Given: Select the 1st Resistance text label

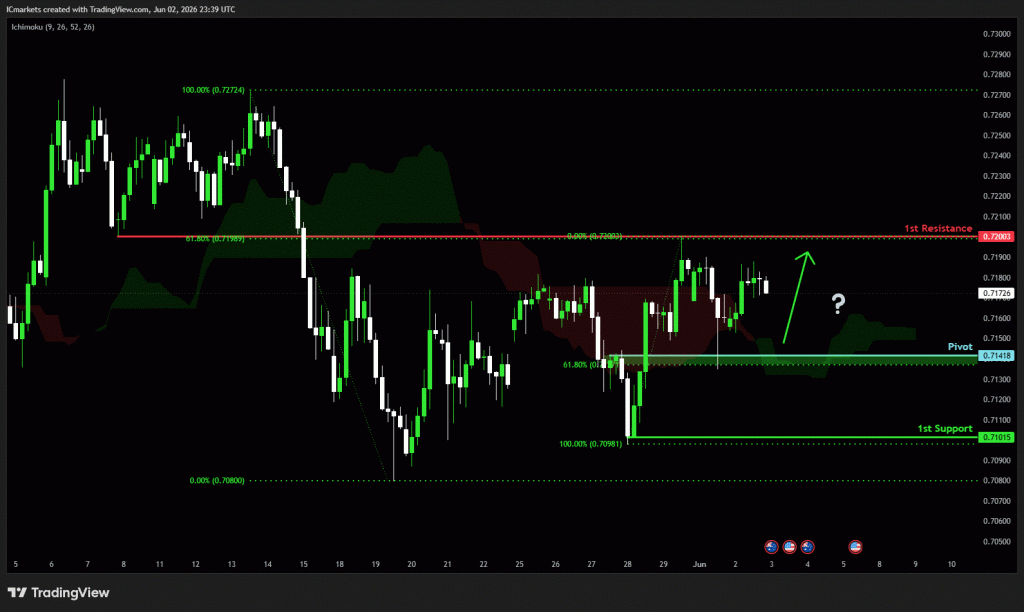Looking at the screenshot, I should click(938, 228).
